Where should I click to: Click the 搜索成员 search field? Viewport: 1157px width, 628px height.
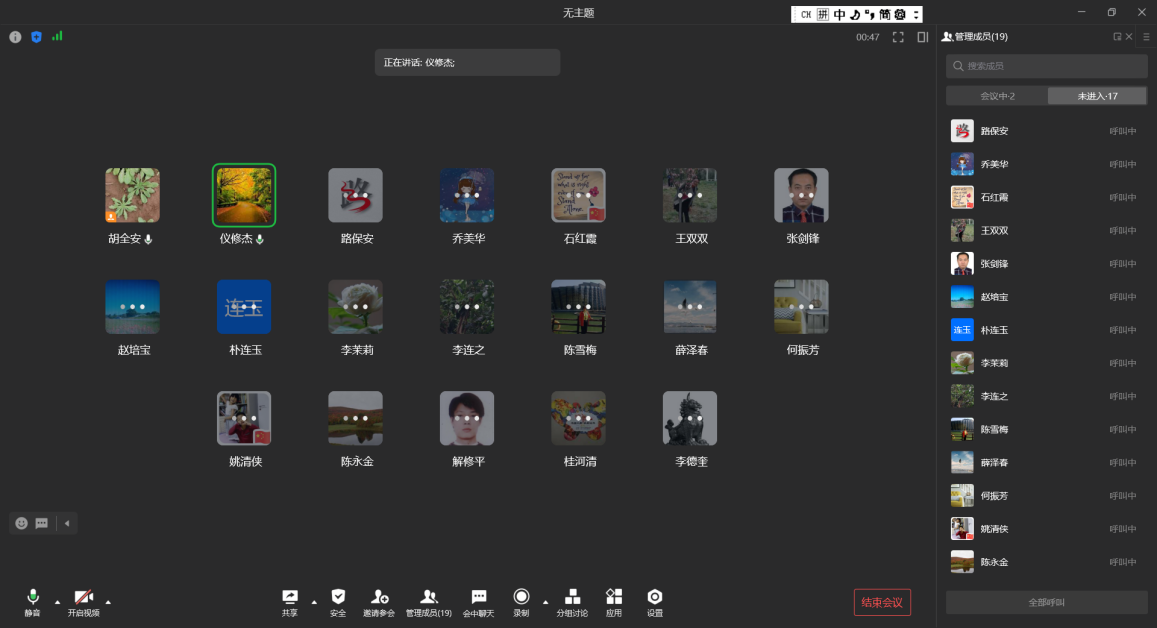(1047, 66)
